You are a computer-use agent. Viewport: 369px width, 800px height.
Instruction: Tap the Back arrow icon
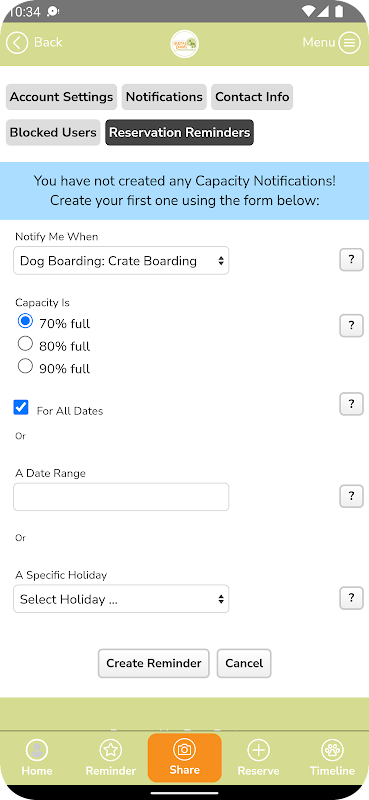pos(17,43)
